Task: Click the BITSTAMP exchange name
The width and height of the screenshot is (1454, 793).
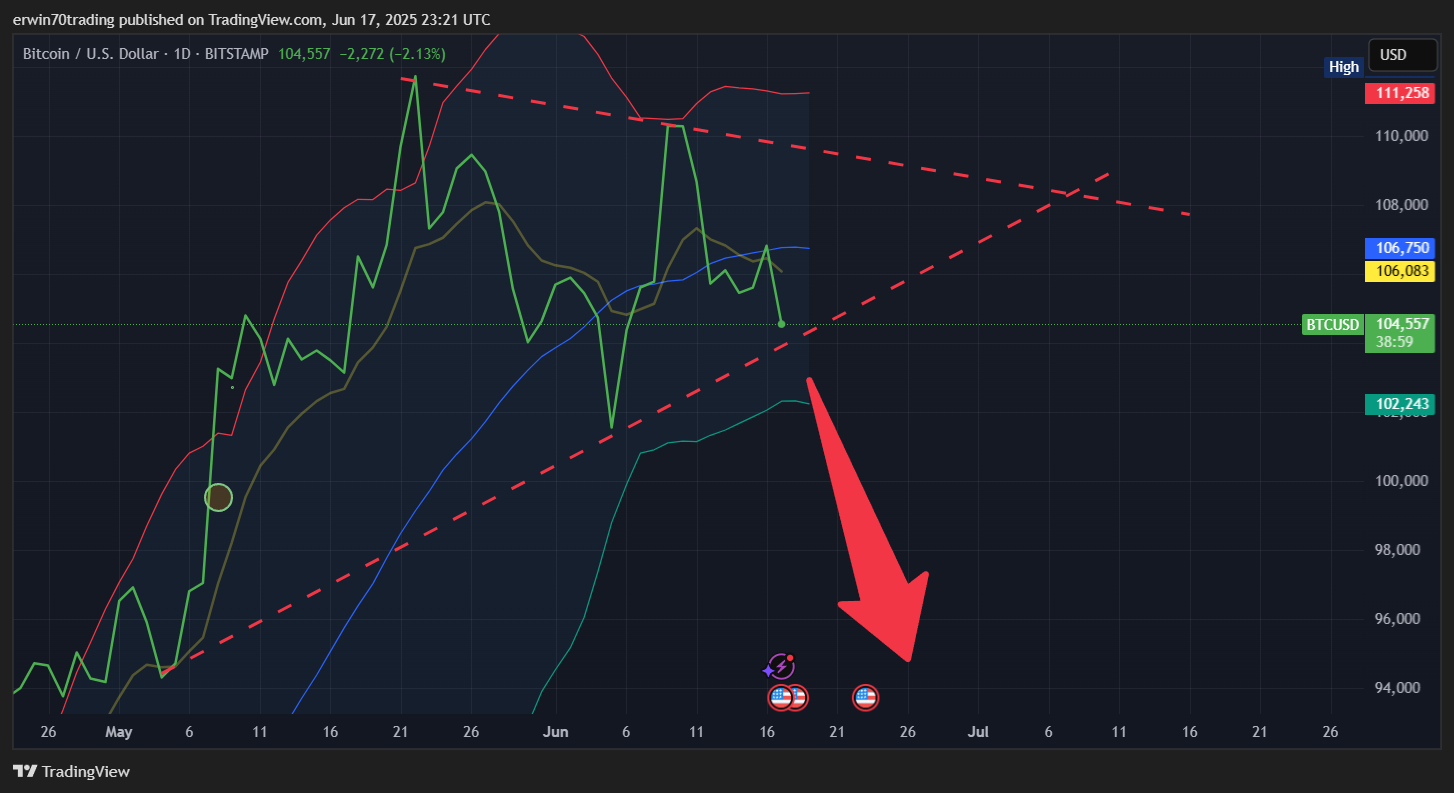Action: pyautogui.click(x=236, y=54)
